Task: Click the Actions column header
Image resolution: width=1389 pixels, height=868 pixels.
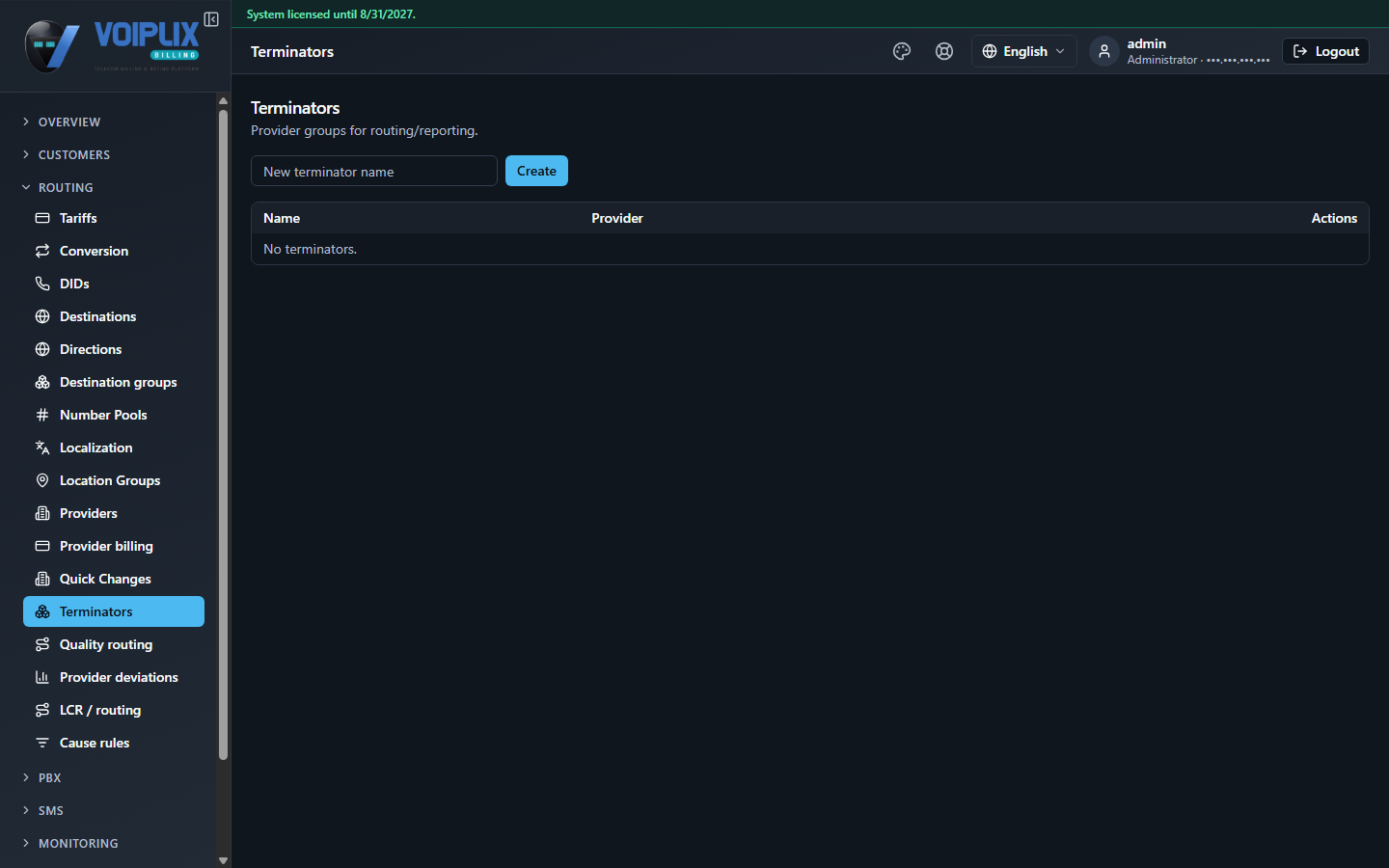Action: (x=1334, y=218)
